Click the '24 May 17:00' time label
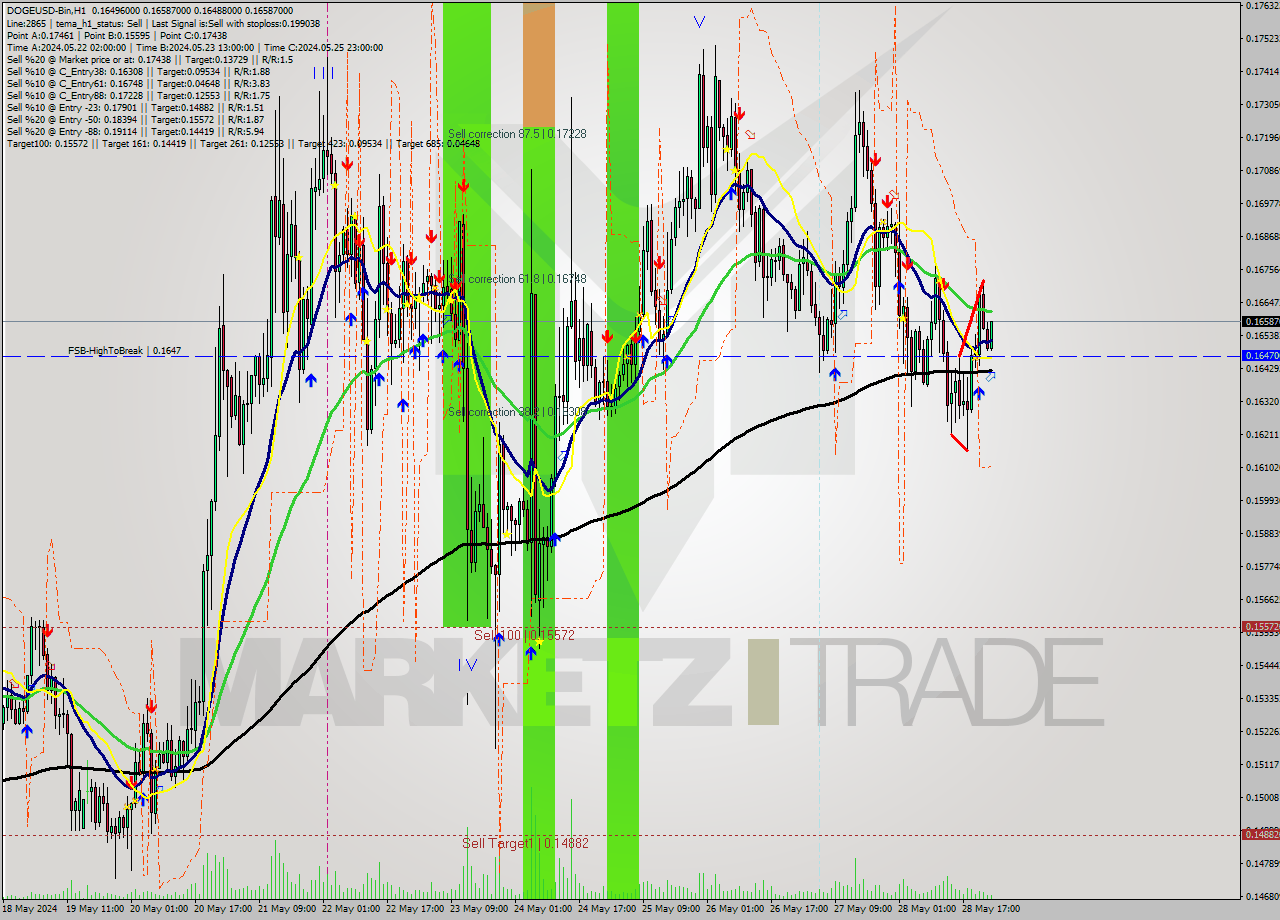 [x=609, y=909]
